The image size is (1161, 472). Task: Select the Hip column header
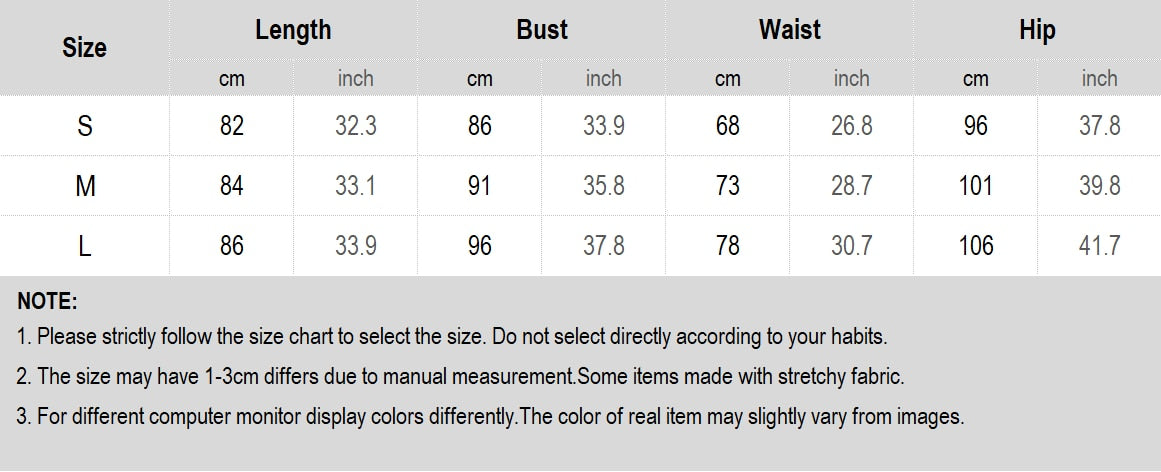pos(1037,30)
